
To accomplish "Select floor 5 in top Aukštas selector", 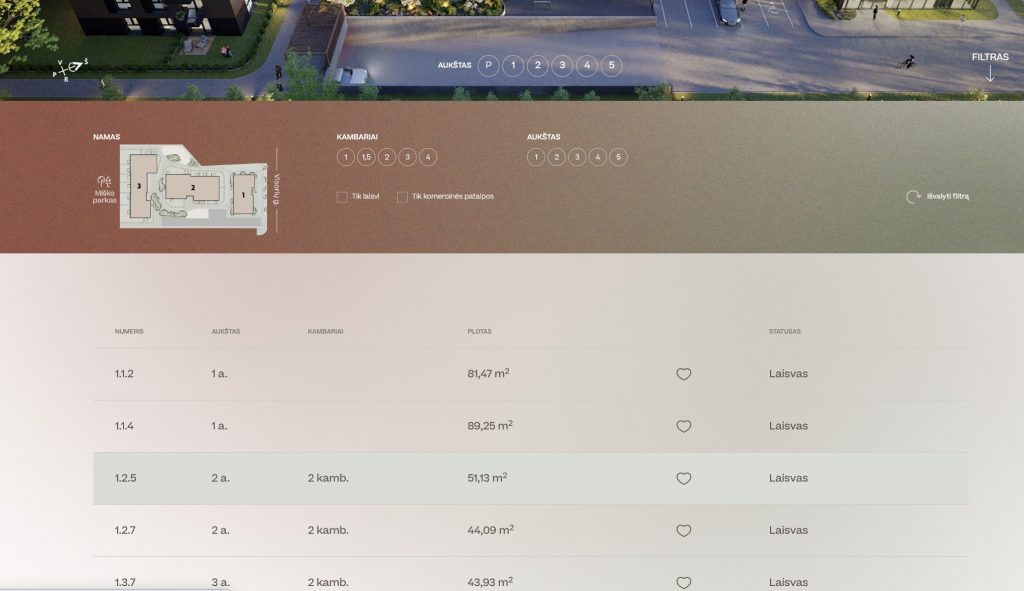I will pyautogui.click(x=612, y=66).
